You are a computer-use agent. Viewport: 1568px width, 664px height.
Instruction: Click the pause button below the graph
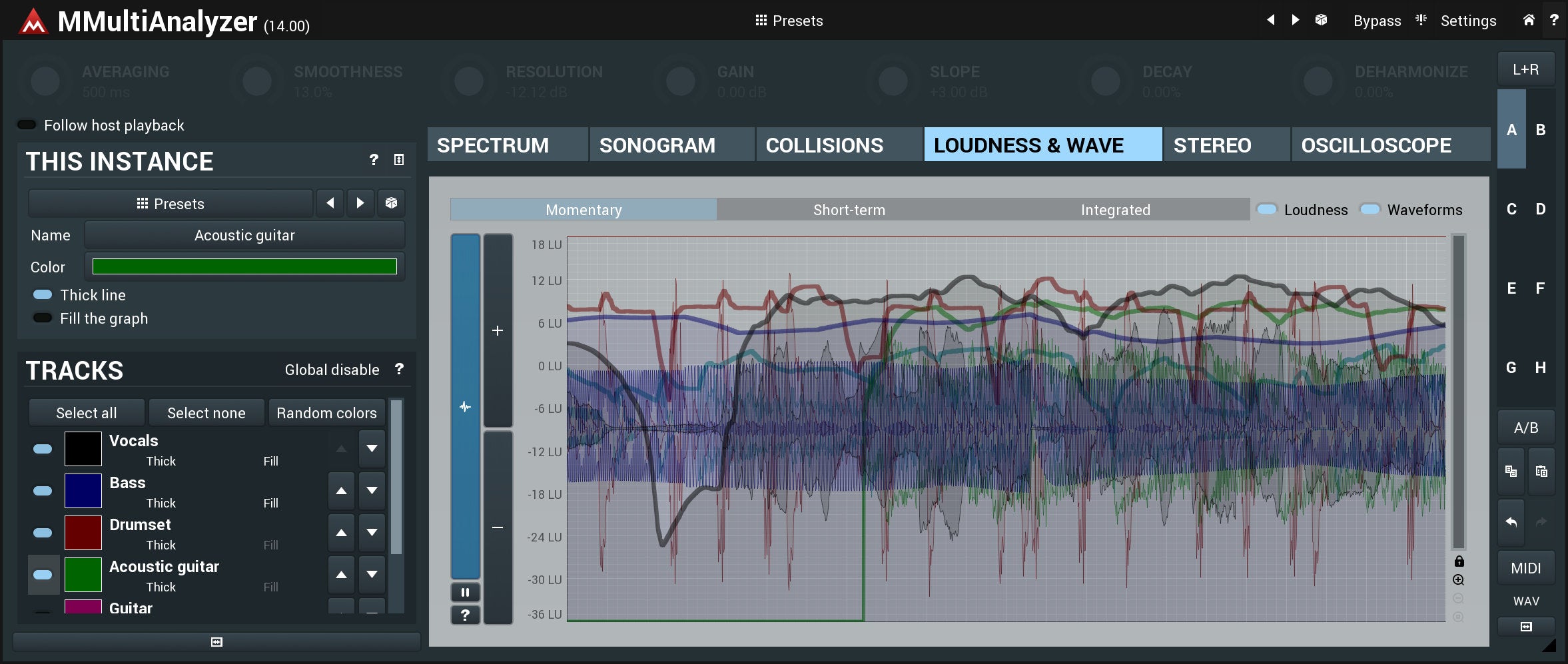point(465,592)
